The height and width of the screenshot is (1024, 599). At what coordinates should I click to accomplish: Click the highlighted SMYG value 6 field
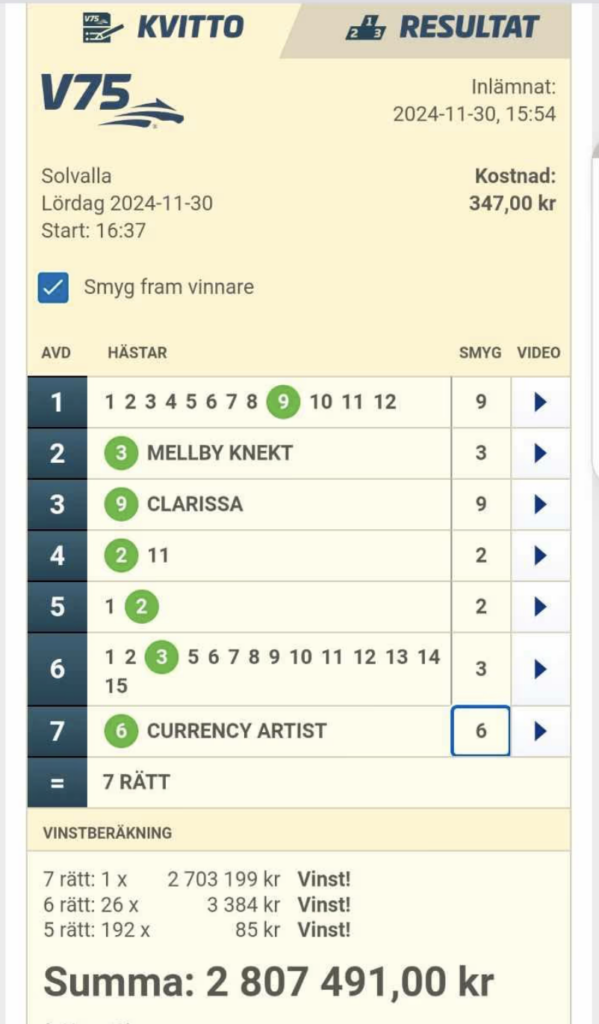[480, 731]
